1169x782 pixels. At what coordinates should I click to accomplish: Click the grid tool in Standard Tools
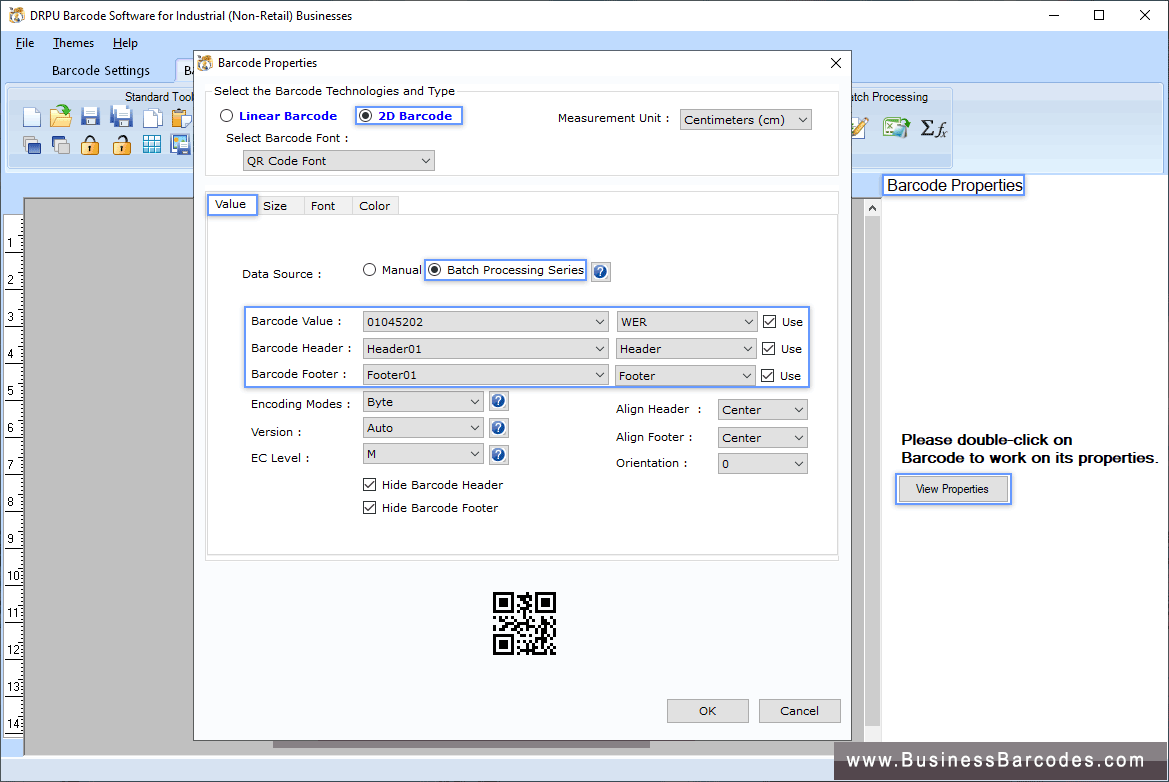pos(152,144)
